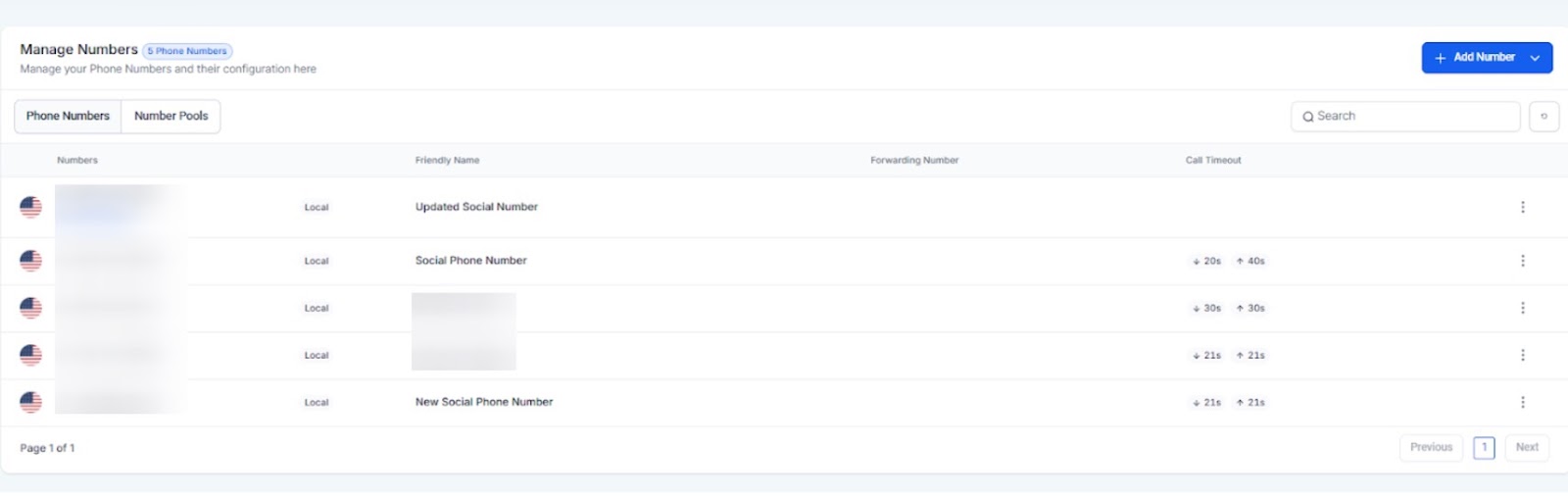Click US flag icon on New Social Phone Number row
Image resolution: width=1568 pixels, height=499 pixels.
31,402
